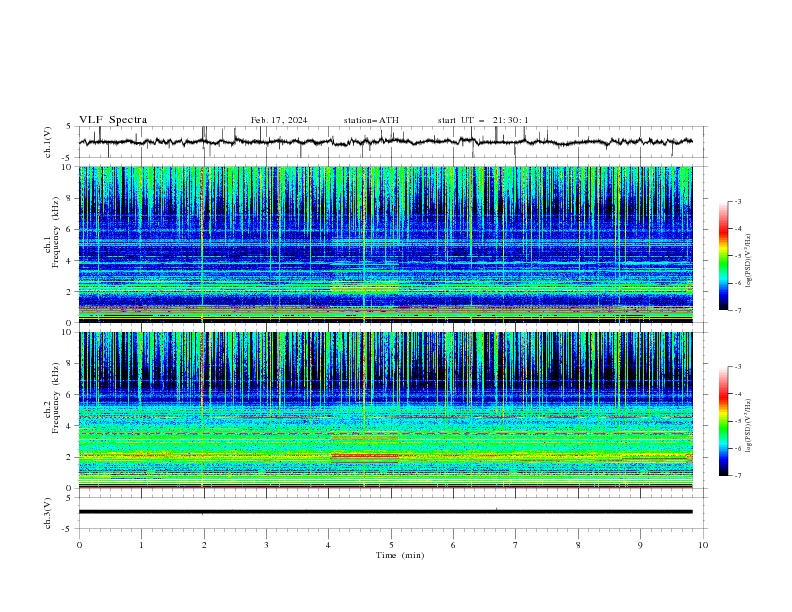792x612 pixels.
Task: Click time axis tick label "7"
Action: tap(516, 545)
